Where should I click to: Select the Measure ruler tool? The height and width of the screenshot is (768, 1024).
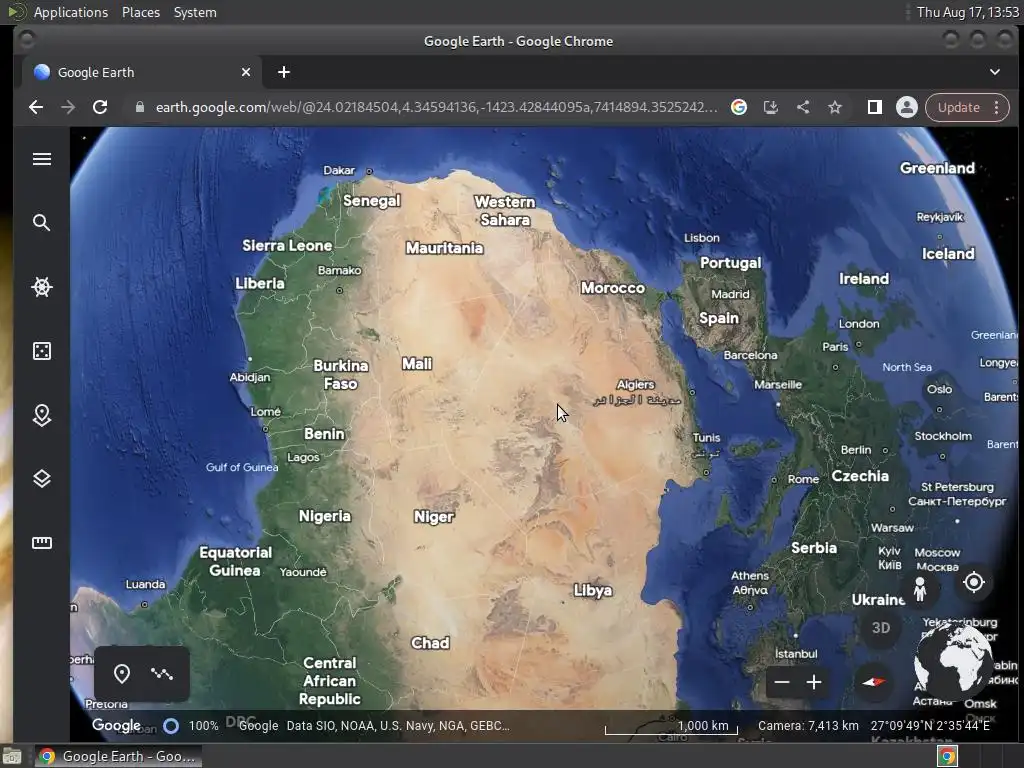[42, 543]
